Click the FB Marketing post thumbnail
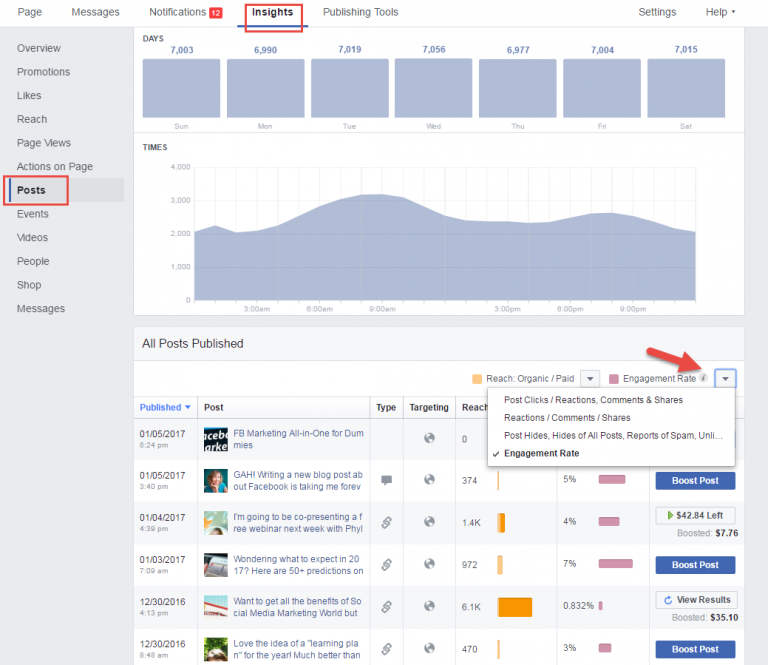 (216, 439)
